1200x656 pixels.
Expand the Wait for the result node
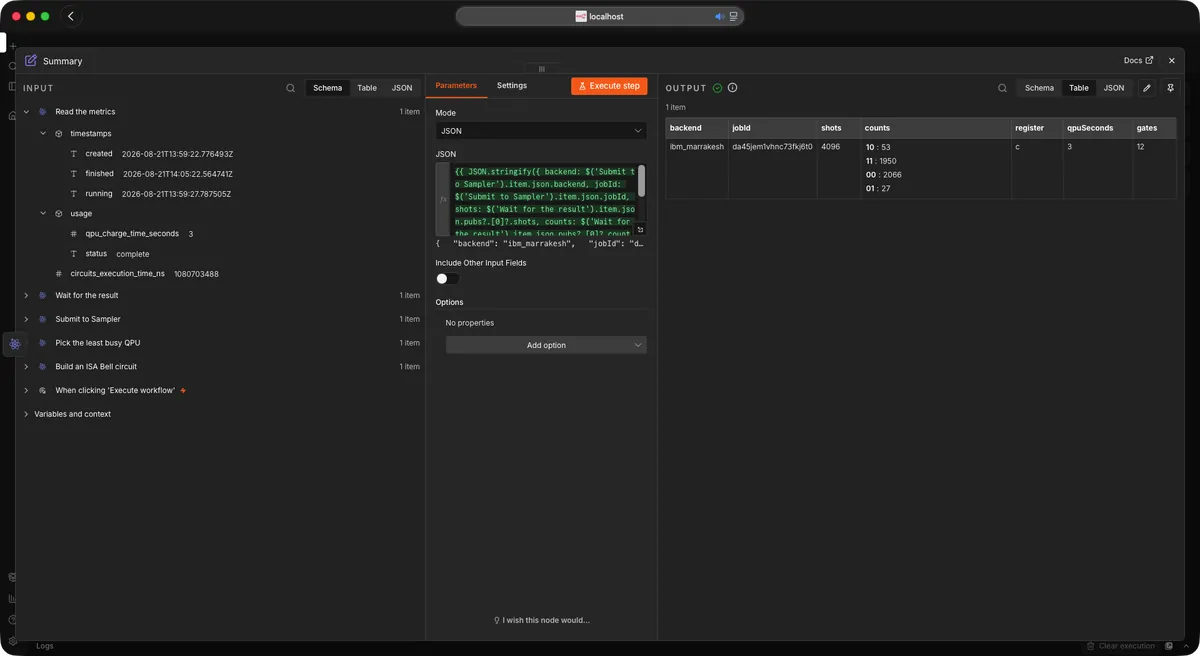pos(26,296)
